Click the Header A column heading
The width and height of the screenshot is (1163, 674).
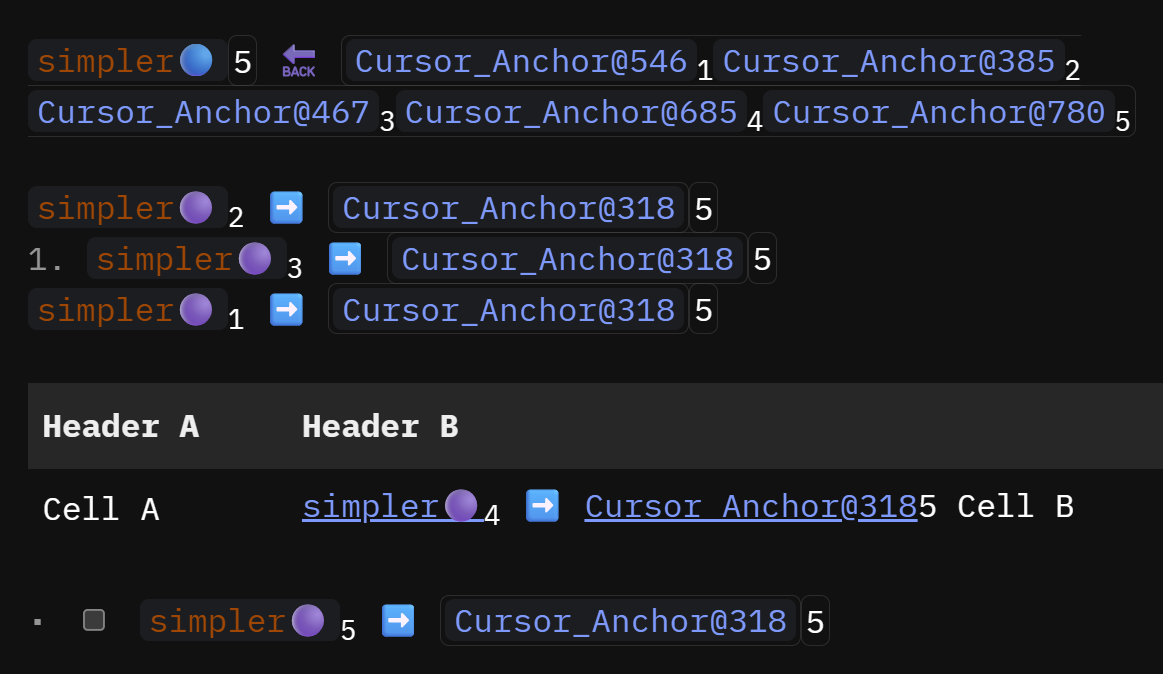coord(120,427)
